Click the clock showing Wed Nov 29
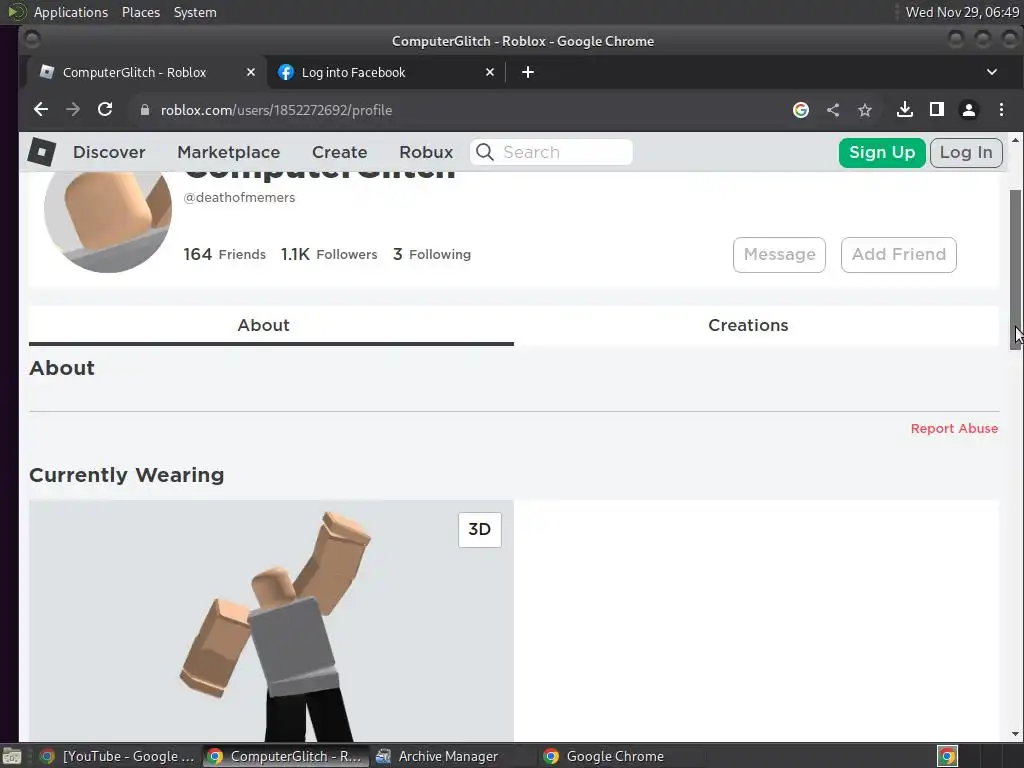The height and width of the screenshot is (768, 1024). pos(962,12)
